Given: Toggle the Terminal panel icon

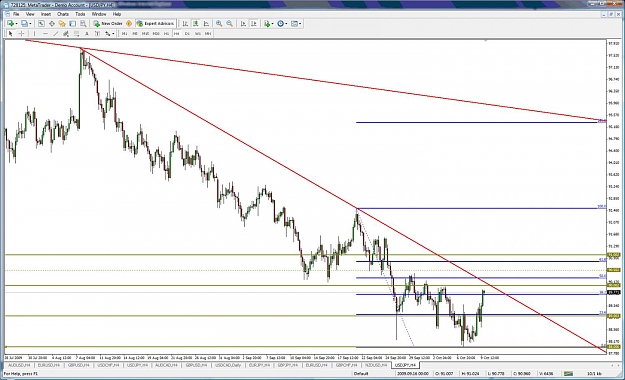Looking at the screenshot, I should [72, 24].
